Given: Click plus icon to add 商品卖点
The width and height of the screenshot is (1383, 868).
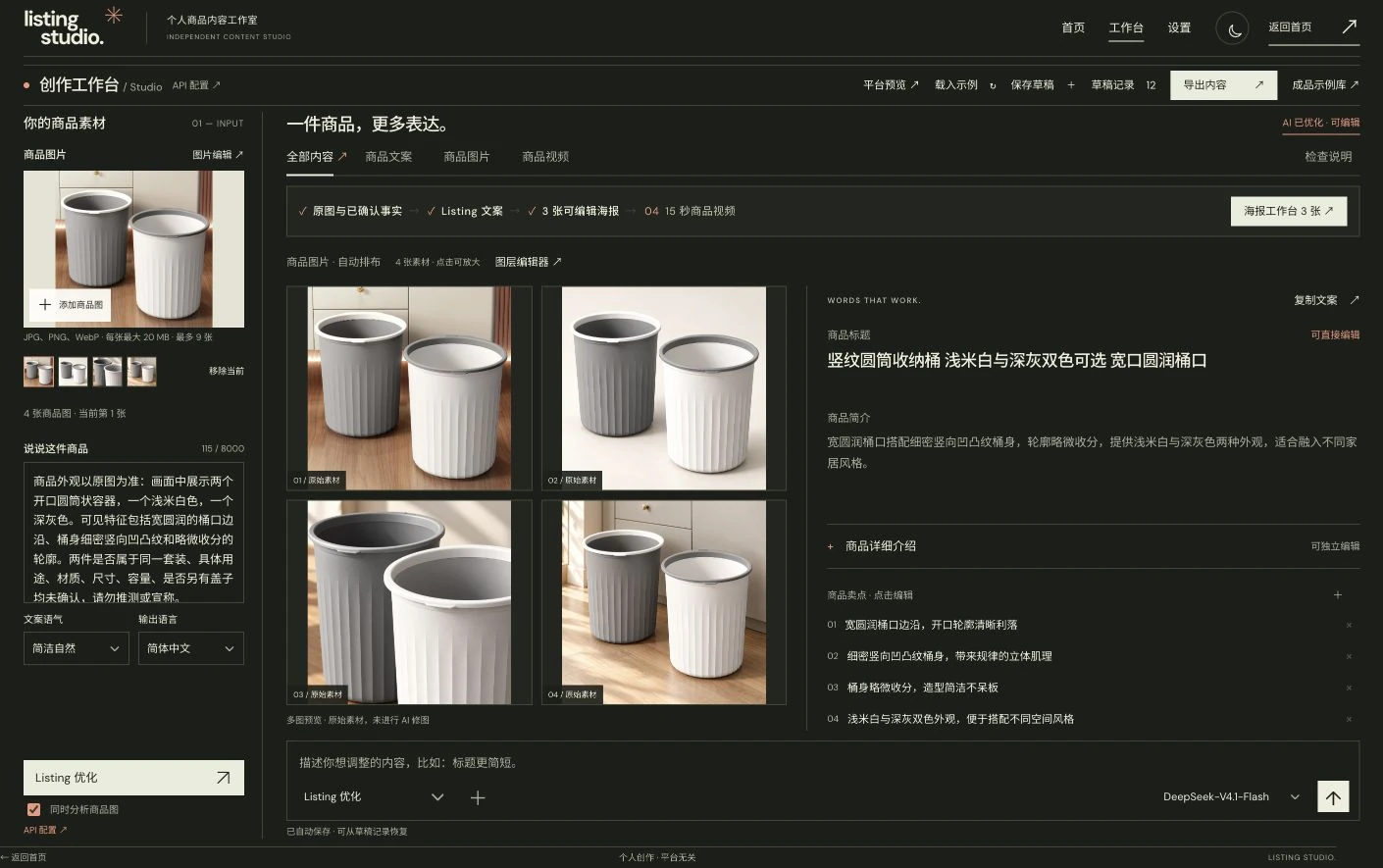Looking at the screenshot, I should pyautogui.click(x=1337, y=594).
